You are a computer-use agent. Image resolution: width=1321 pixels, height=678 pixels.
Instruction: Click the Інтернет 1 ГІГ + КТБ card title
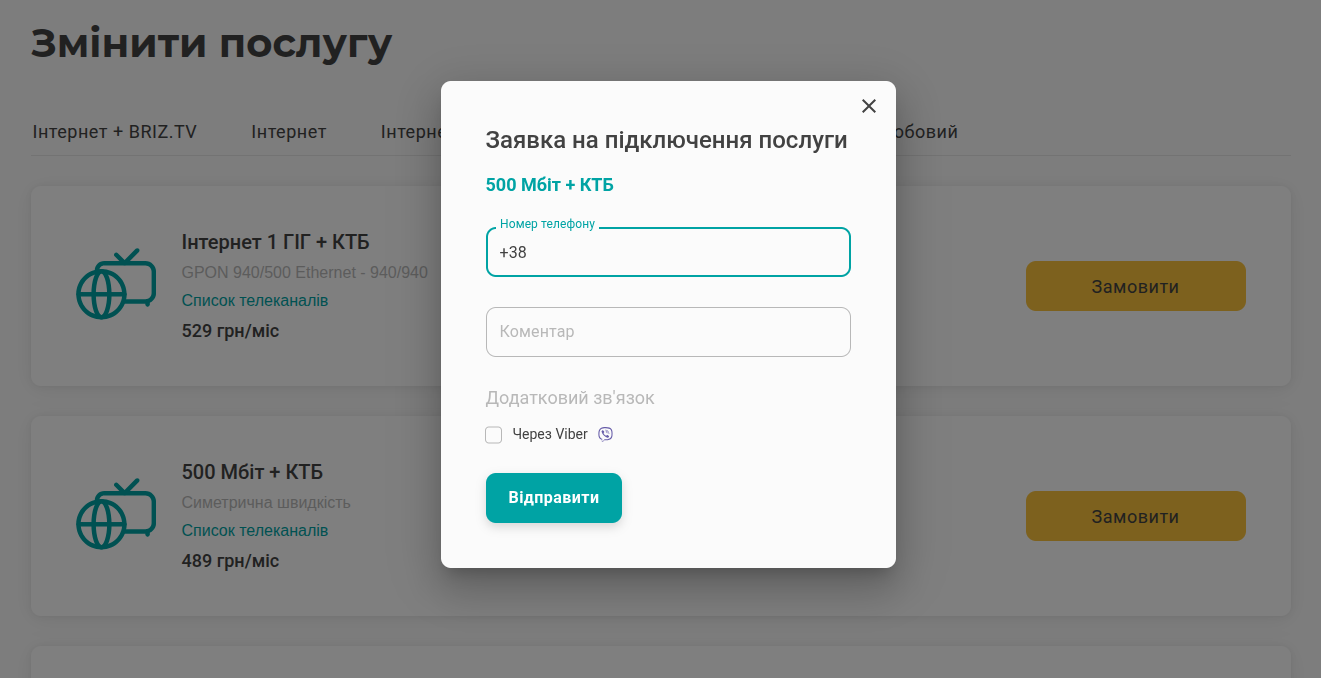tap(276, 242)
